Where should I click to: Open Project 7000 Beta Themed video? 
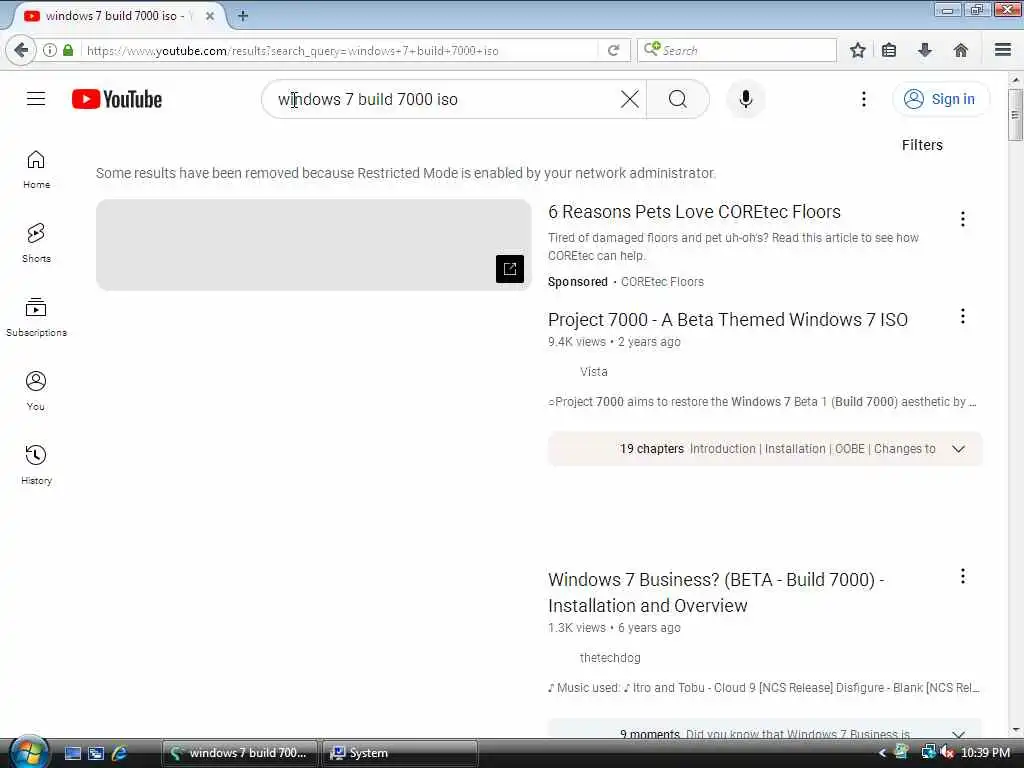coord(728,319)
